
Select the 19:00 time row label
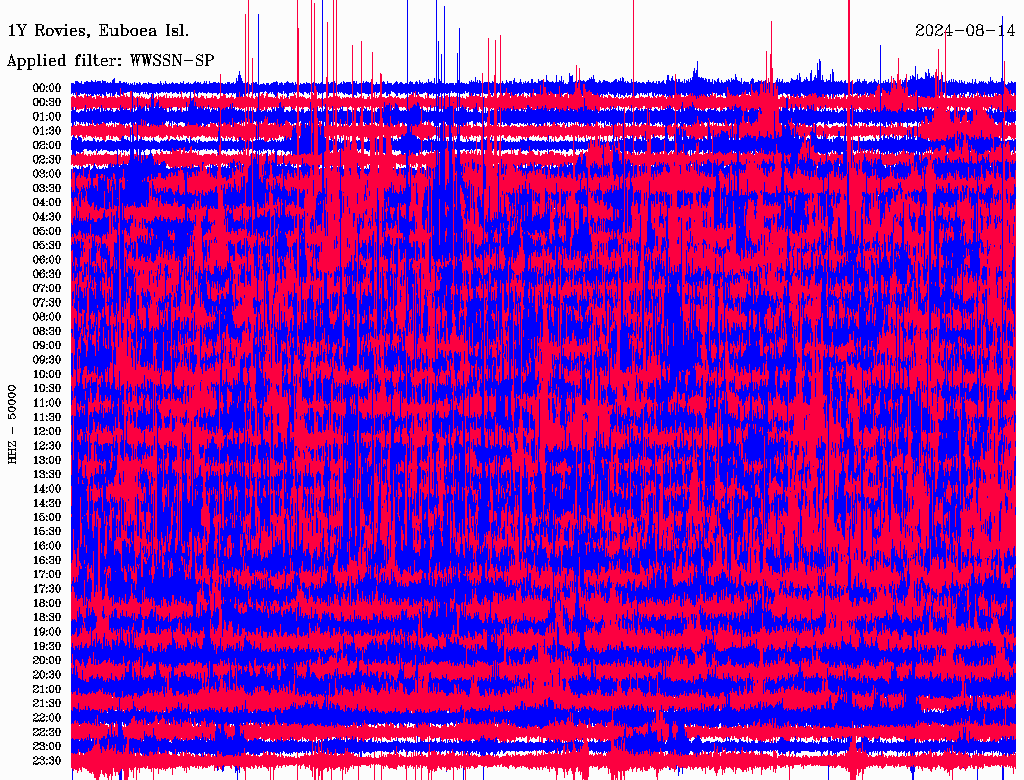[48, 632]
